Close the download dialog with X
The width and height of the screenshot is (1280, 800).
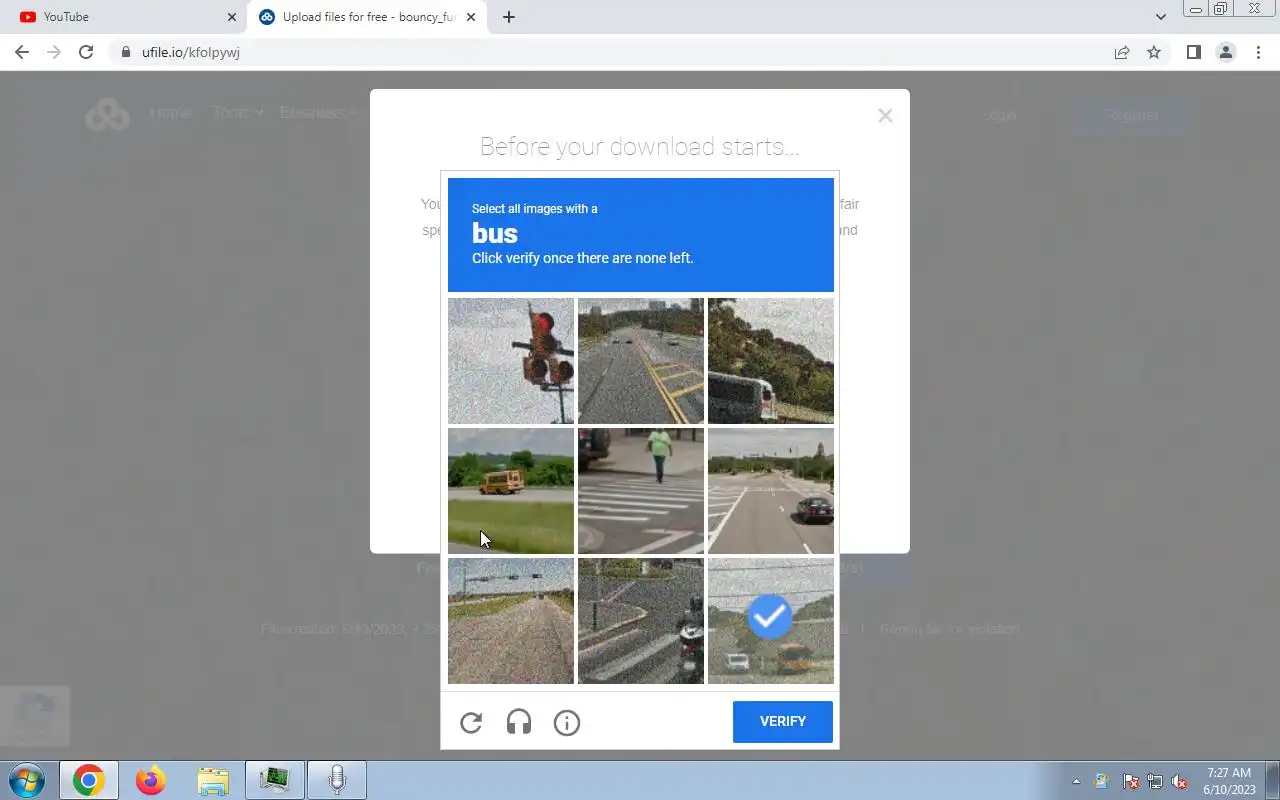coord(885,116)
